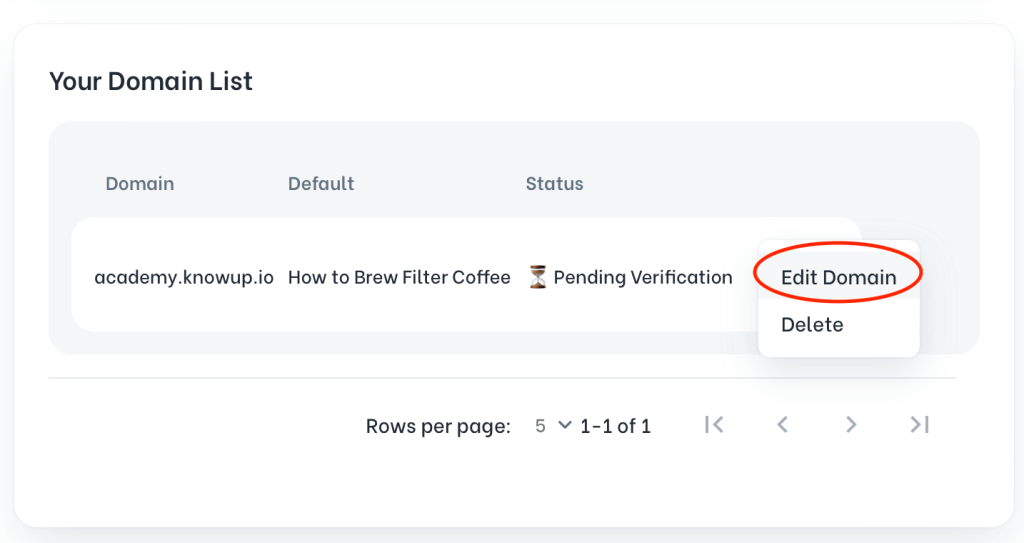The height and width of the screenshot is (543, 1024).
Task: Click the 1-1 of 1 pagination count
Action: tap(615, 426)
